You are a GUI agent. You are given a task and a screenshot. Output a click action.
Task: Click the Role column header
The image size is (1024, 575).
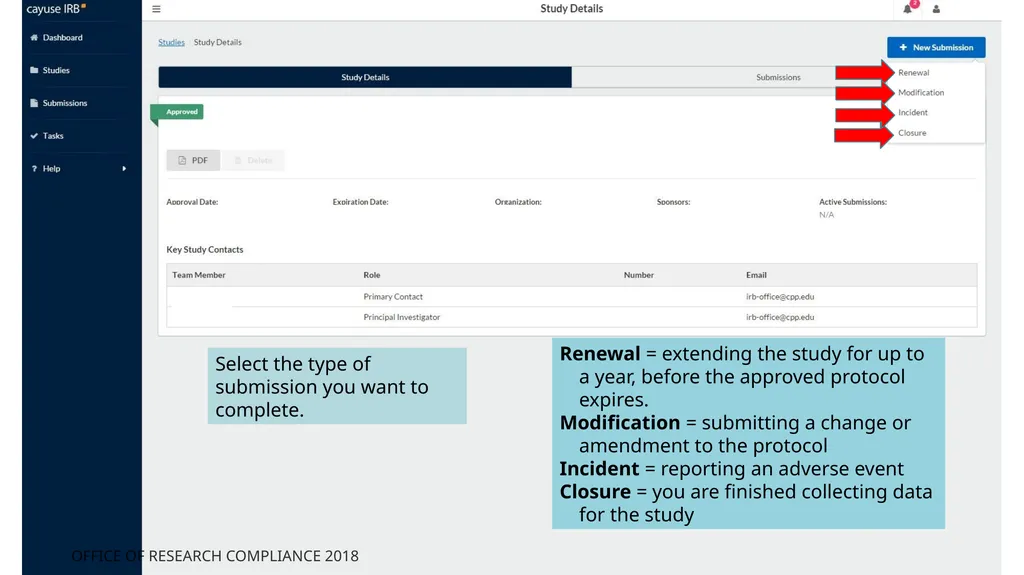[372, 275]
